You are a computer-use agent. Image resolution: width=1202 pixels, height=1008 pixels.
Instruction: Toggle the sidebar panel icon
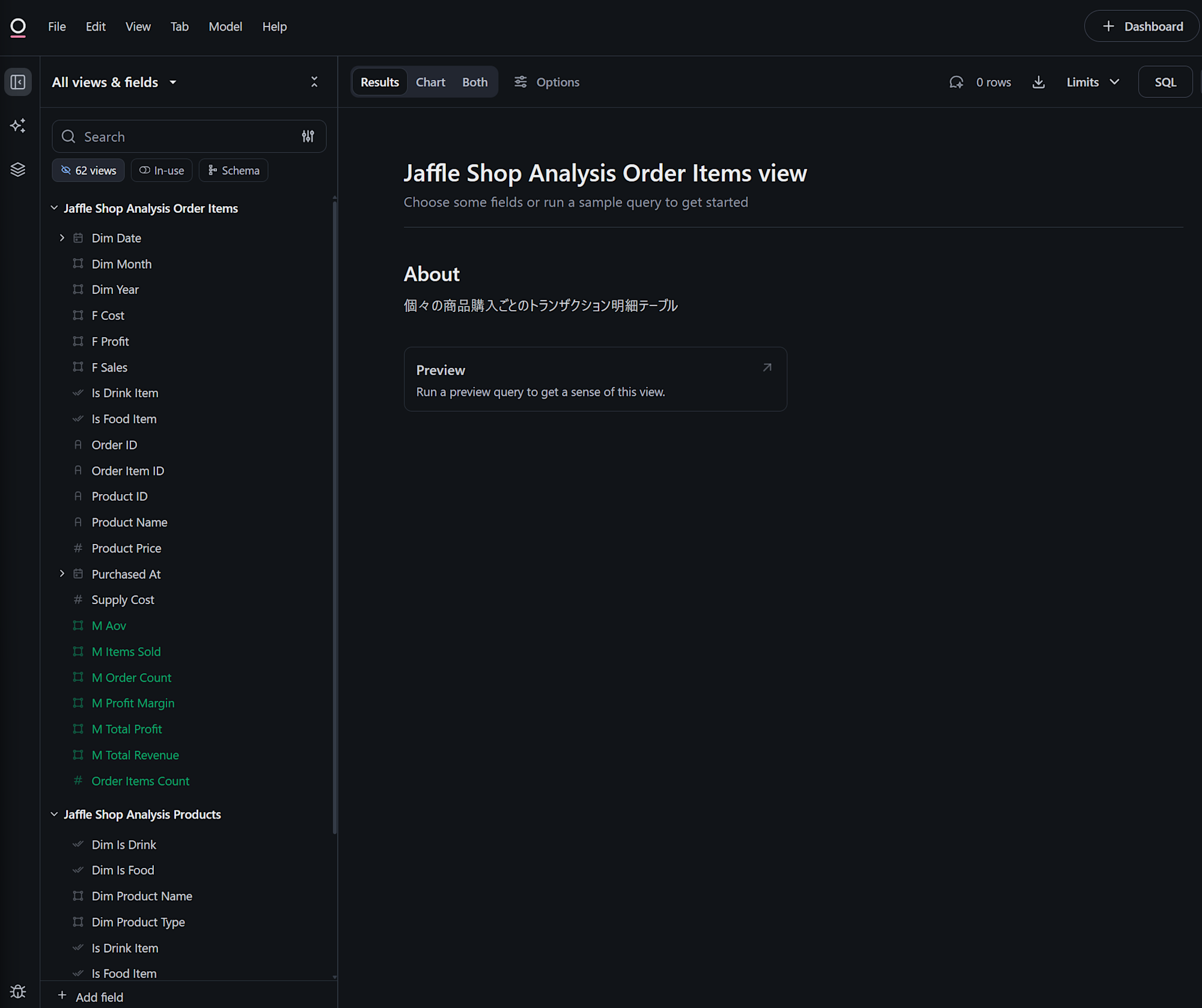pyautogui.click(x=18, y=82)
